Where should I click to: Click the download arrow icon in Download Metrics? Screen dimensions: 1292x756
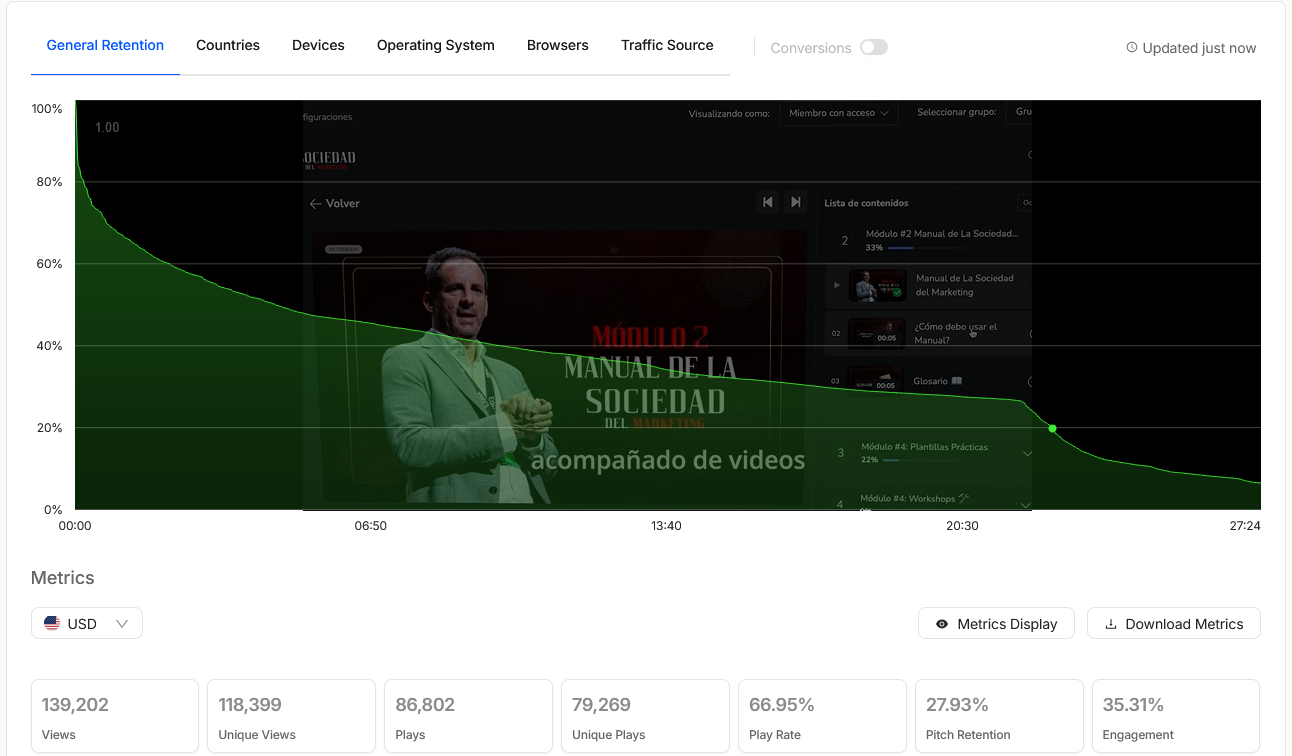1111,624
